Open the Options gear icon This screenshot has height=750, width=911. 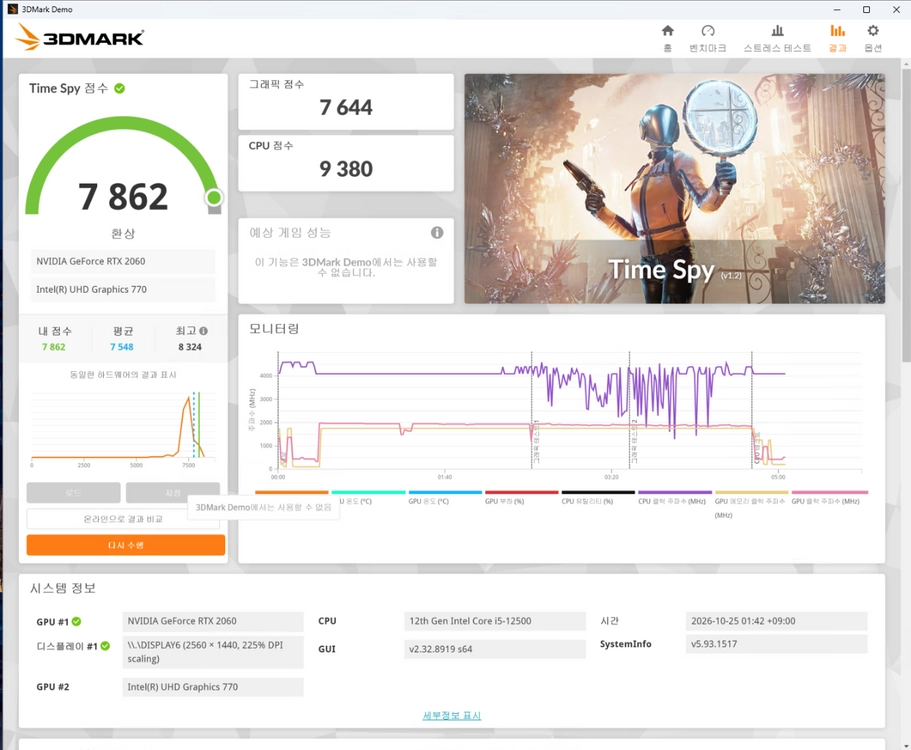873,31
